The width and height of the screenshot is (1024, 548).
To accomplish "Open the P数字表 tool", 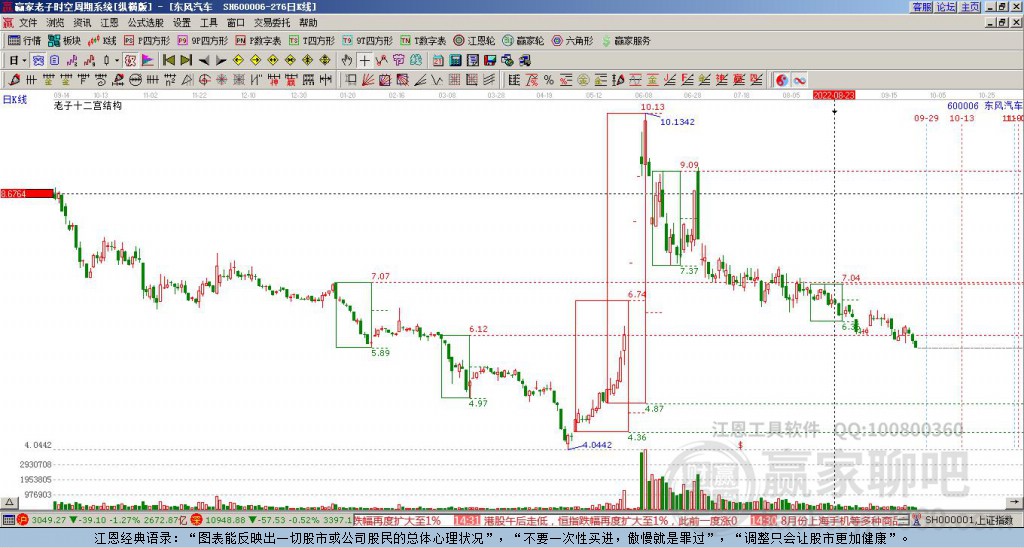I will (x=258, y=40).
